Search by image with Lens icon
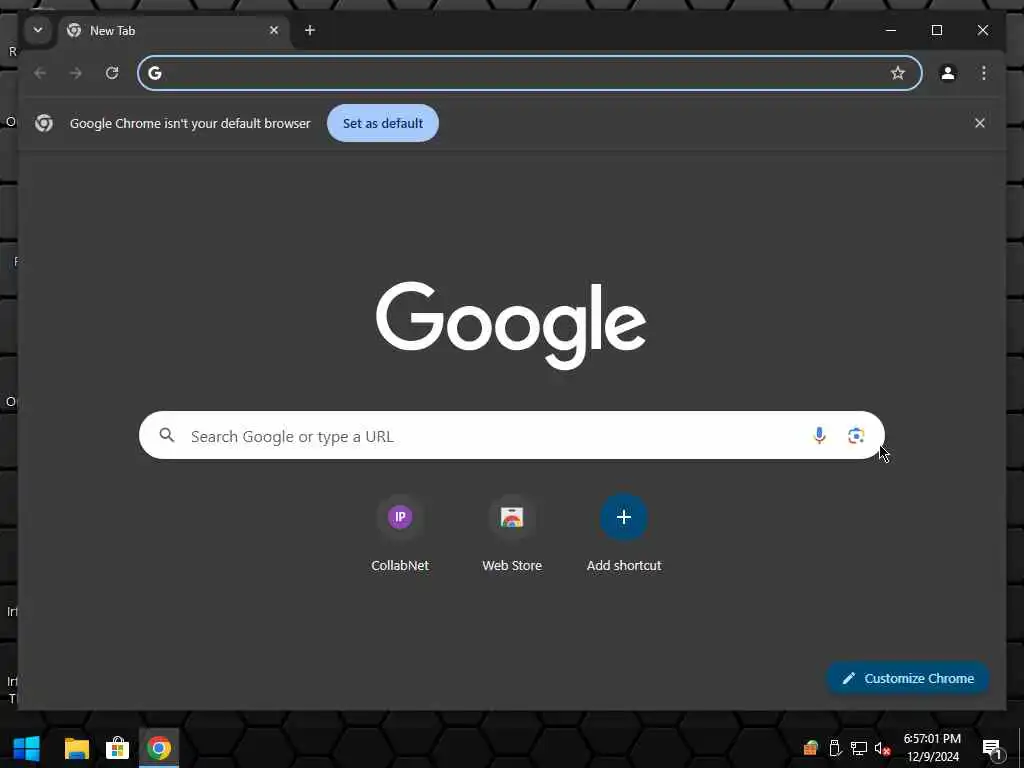1024x768 pixels. (x=856, y=435)
